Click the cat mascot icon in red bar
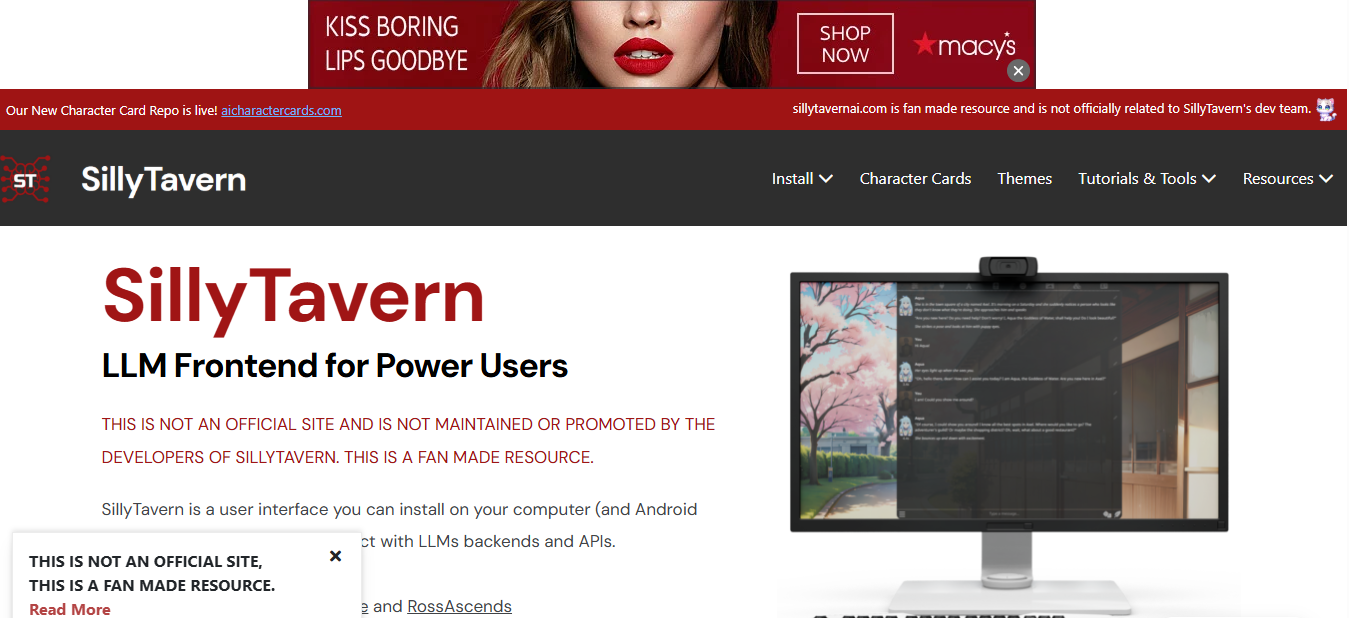Image resolution: width=1349 pixels, height=618 pixels. click(1326, 109)
